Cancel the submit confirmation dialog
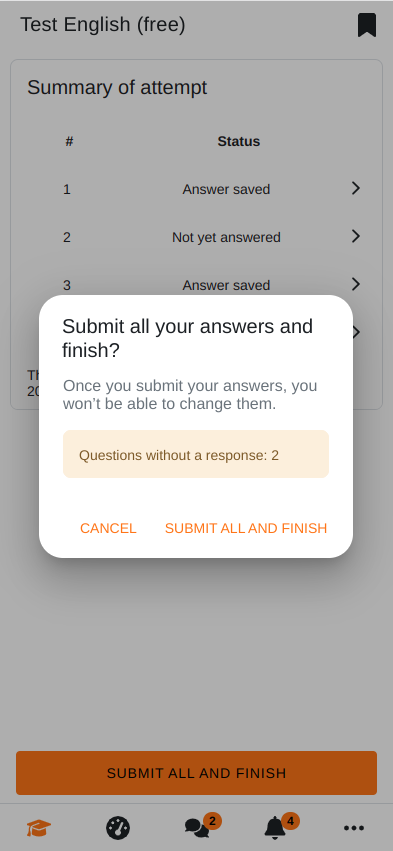393x851 pixels. click(108, 528)
